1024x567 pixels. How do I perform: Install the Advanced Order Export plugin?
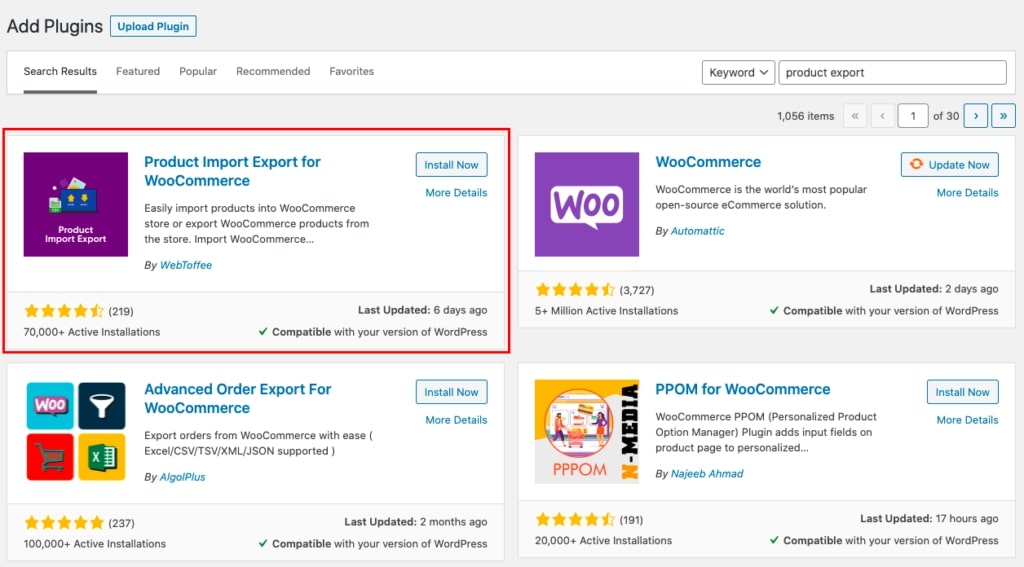451,392
